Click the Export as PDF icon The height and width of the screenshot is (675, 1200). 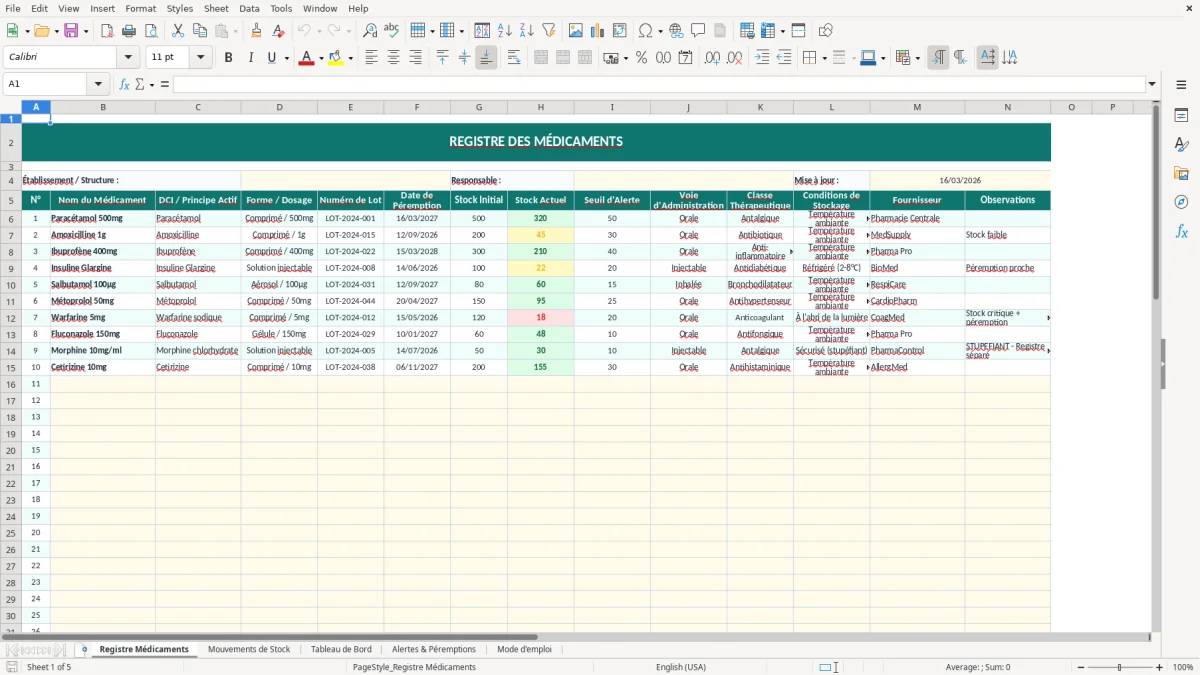[x=107, y=31]
